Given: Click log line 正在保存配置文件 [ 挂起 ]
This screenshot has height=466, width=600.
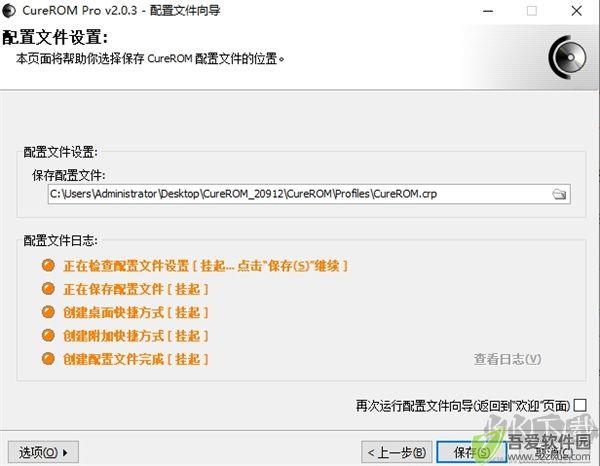Looking at the screenshot, I should coord(135,289).
